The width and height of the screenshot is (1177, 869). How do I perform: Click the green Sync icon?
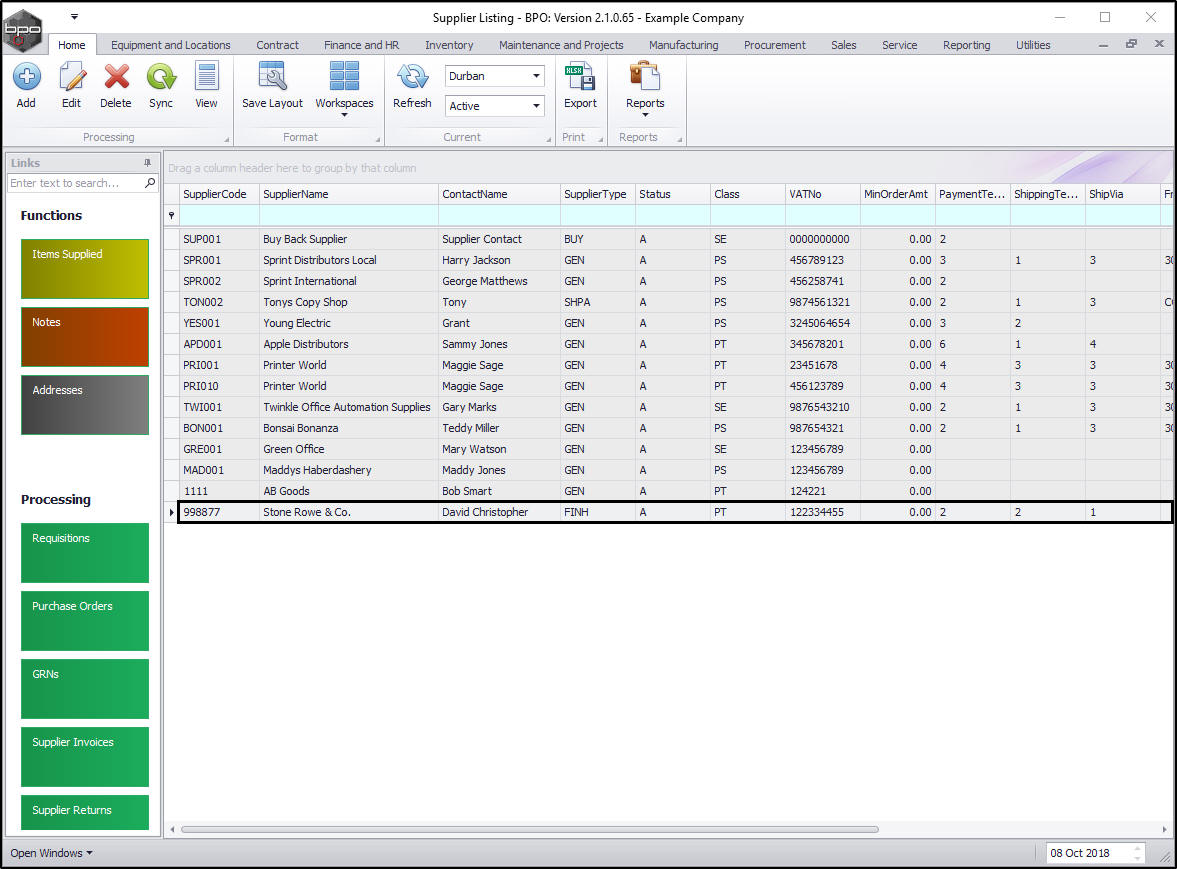click(160, 78)
